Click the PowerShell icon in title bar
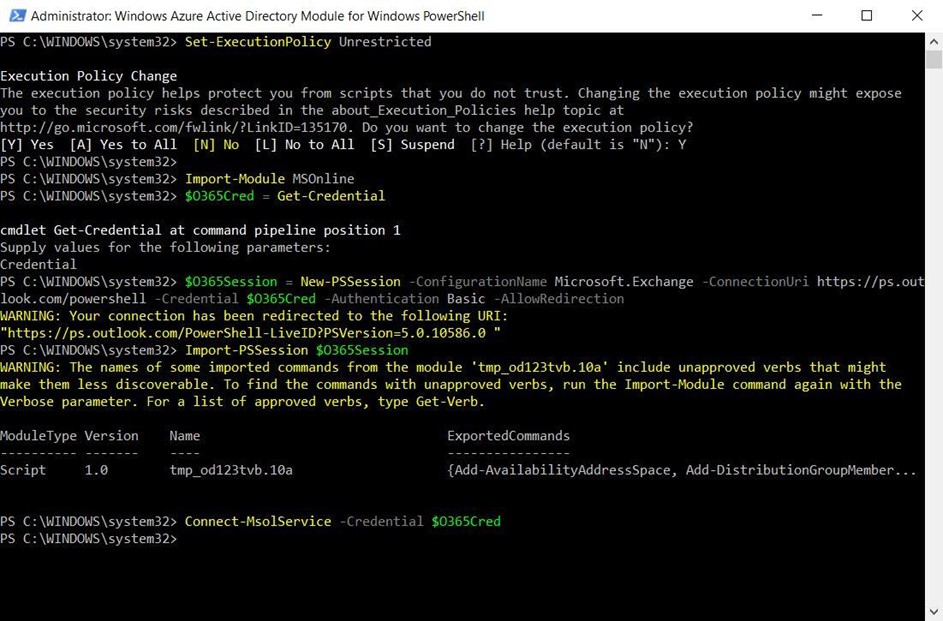Image resolution: width=943 pixels, height=621 pixels. pos(17,16)
